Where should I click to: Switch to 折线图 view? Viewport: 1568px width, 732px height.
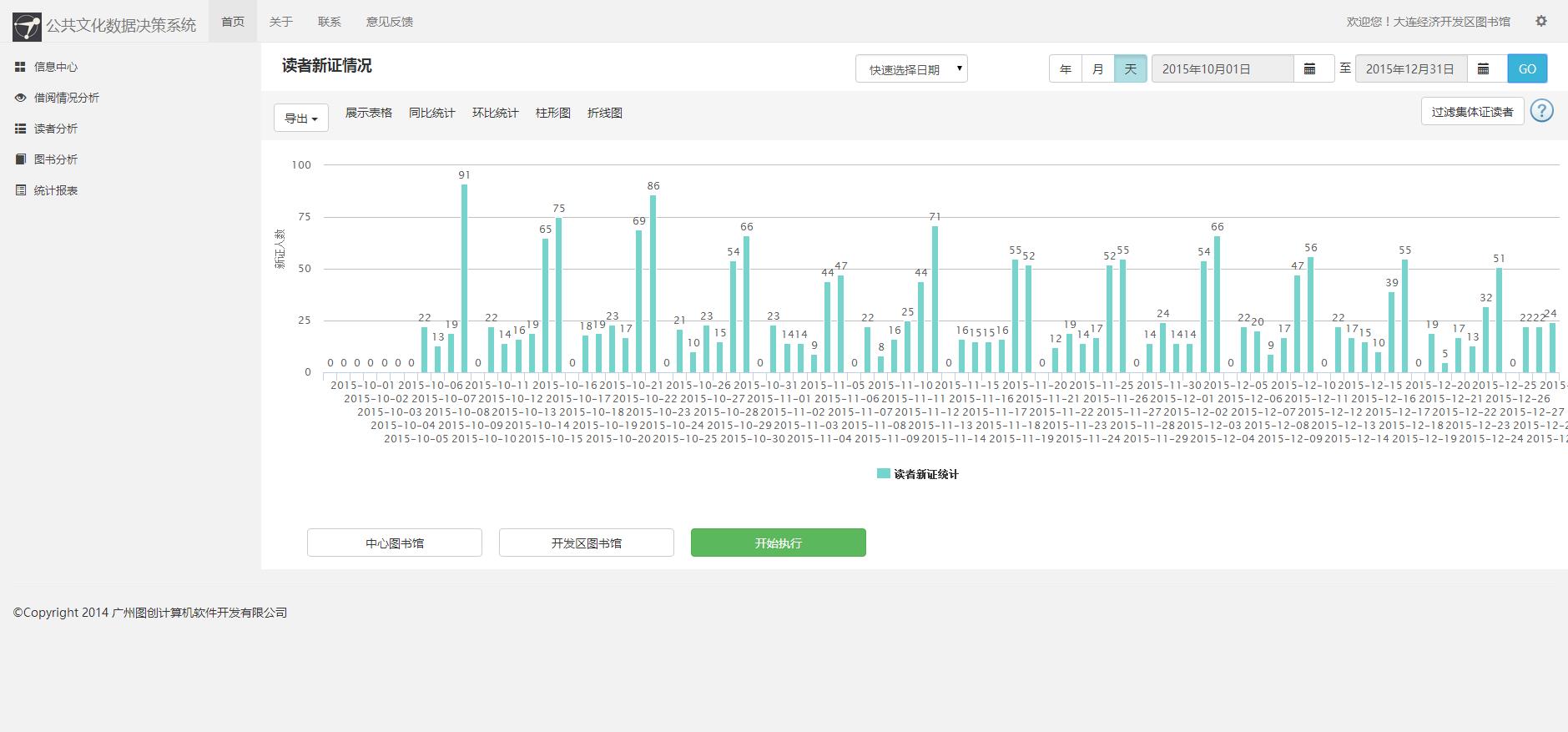click(x=605, y=113)
